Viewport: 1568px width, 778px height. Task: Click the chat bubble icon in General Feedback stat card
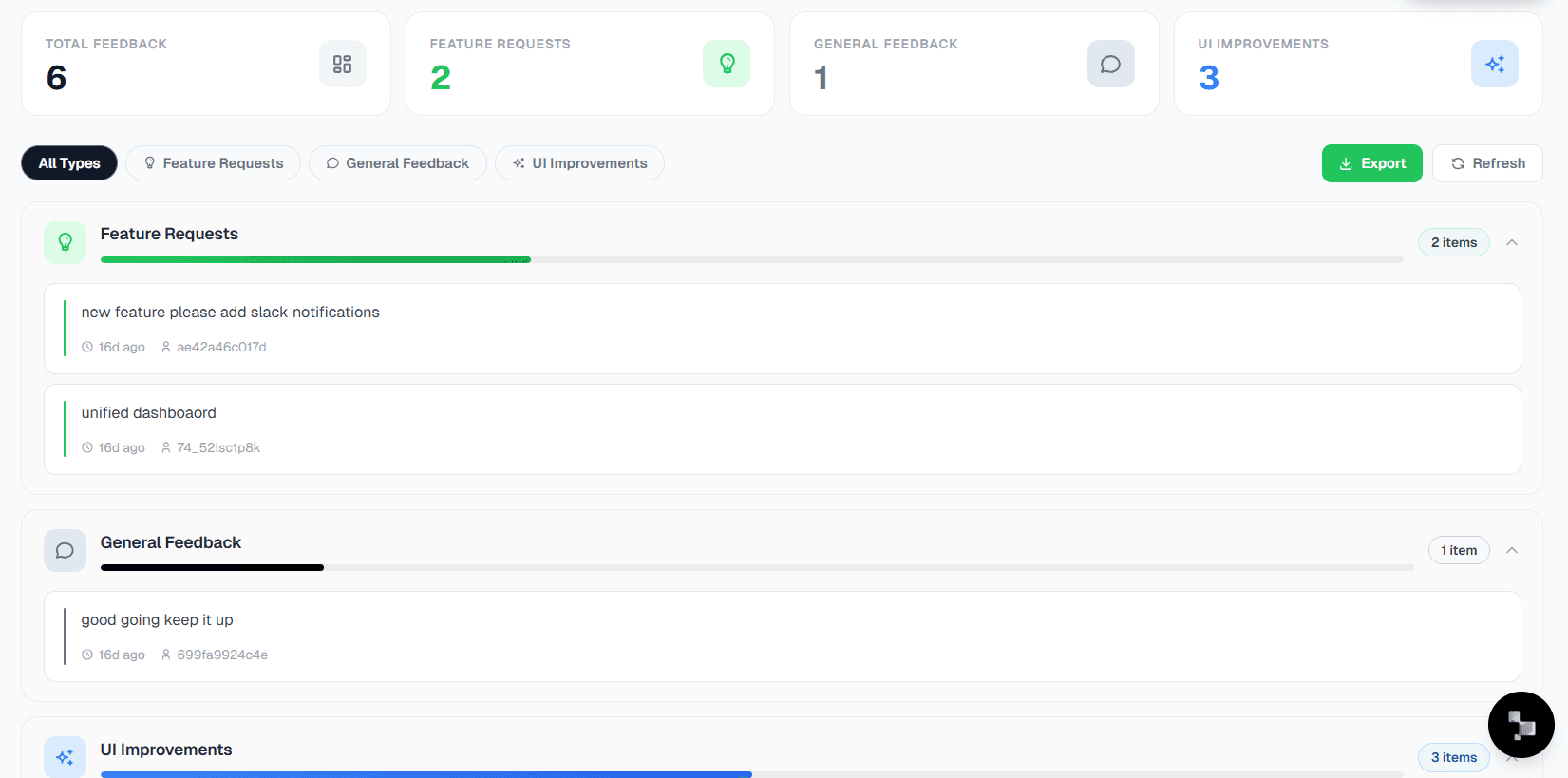1111,64
